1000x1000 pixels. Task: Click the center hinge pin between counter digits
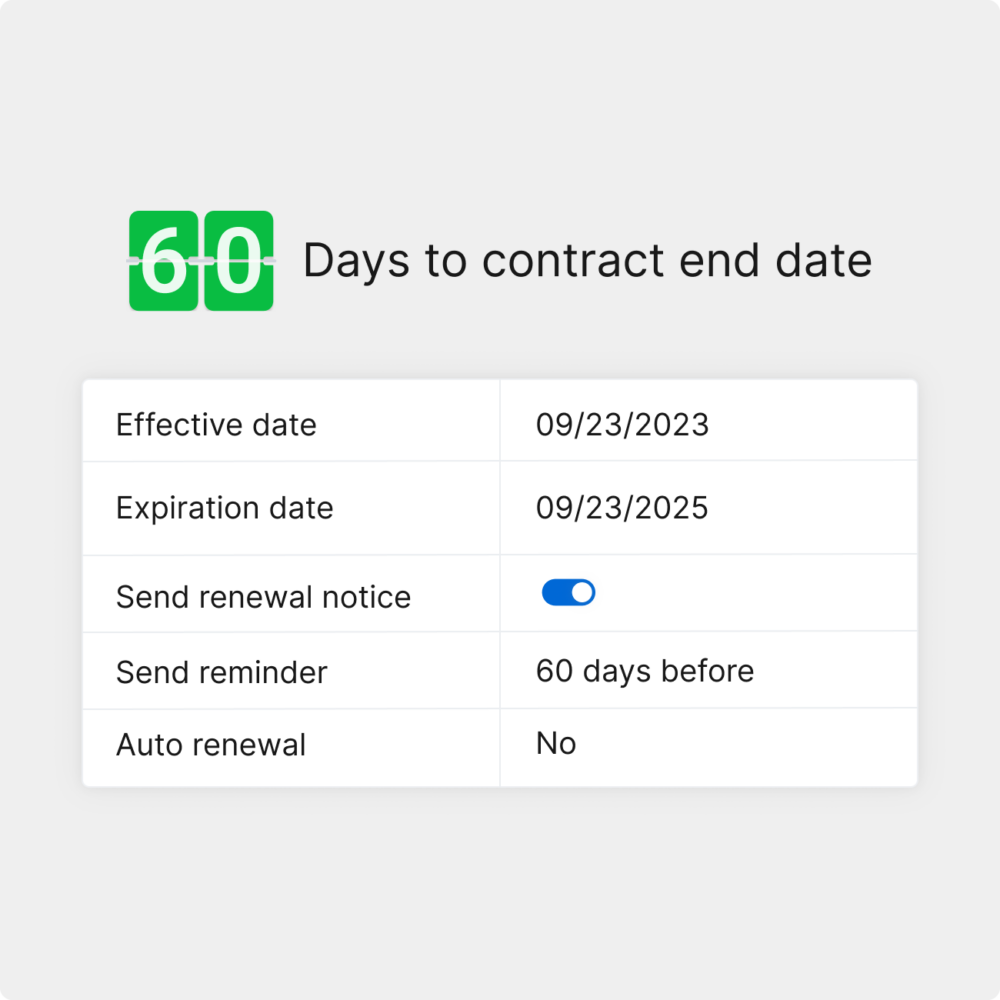pos(201,260)
